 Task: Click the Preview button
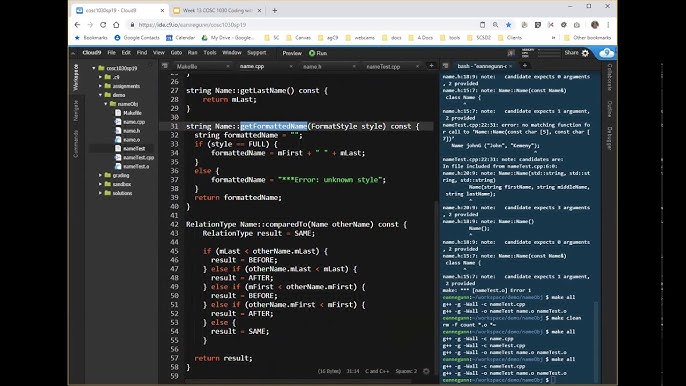click(292, 53)
